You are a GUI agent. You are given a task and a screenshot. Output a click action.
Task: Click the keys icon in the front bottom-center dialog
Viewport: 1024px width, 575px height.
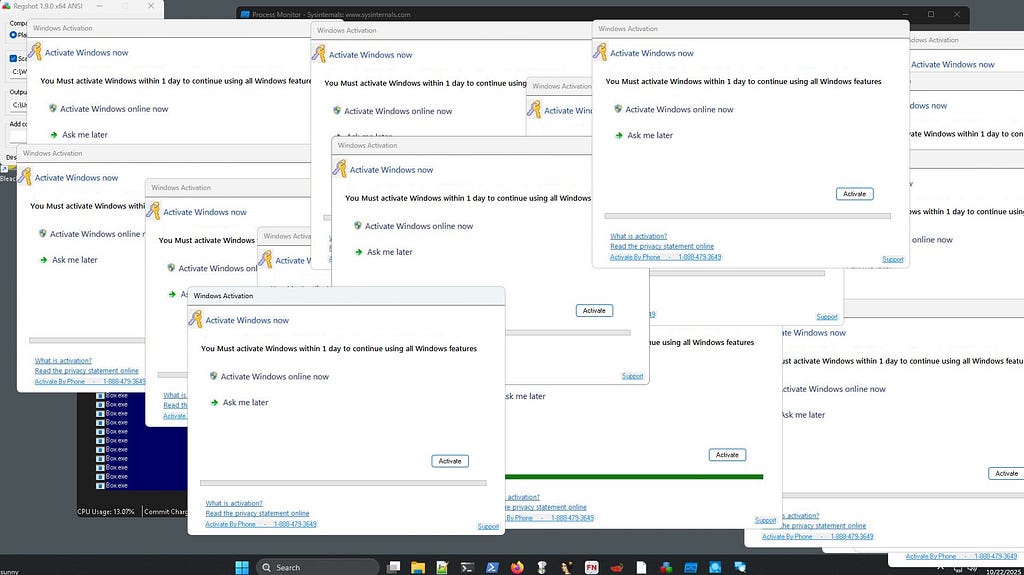coord(195,319)
